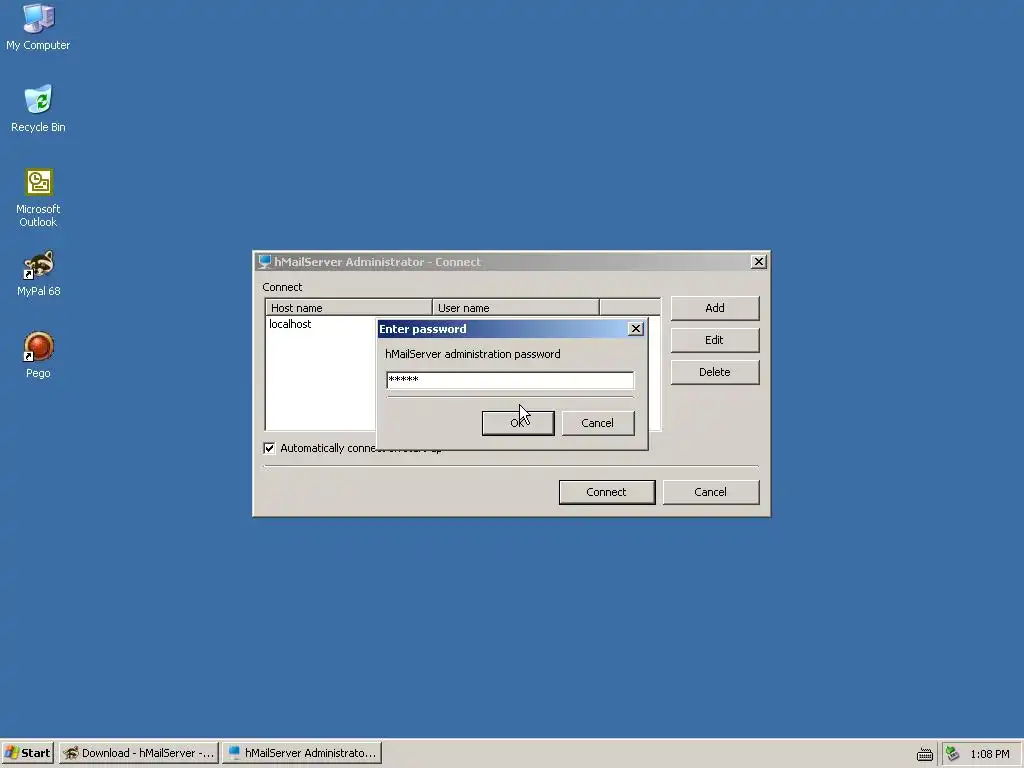Click the 1:08 PM clock
1024x768 pixels.
[989, 754]
